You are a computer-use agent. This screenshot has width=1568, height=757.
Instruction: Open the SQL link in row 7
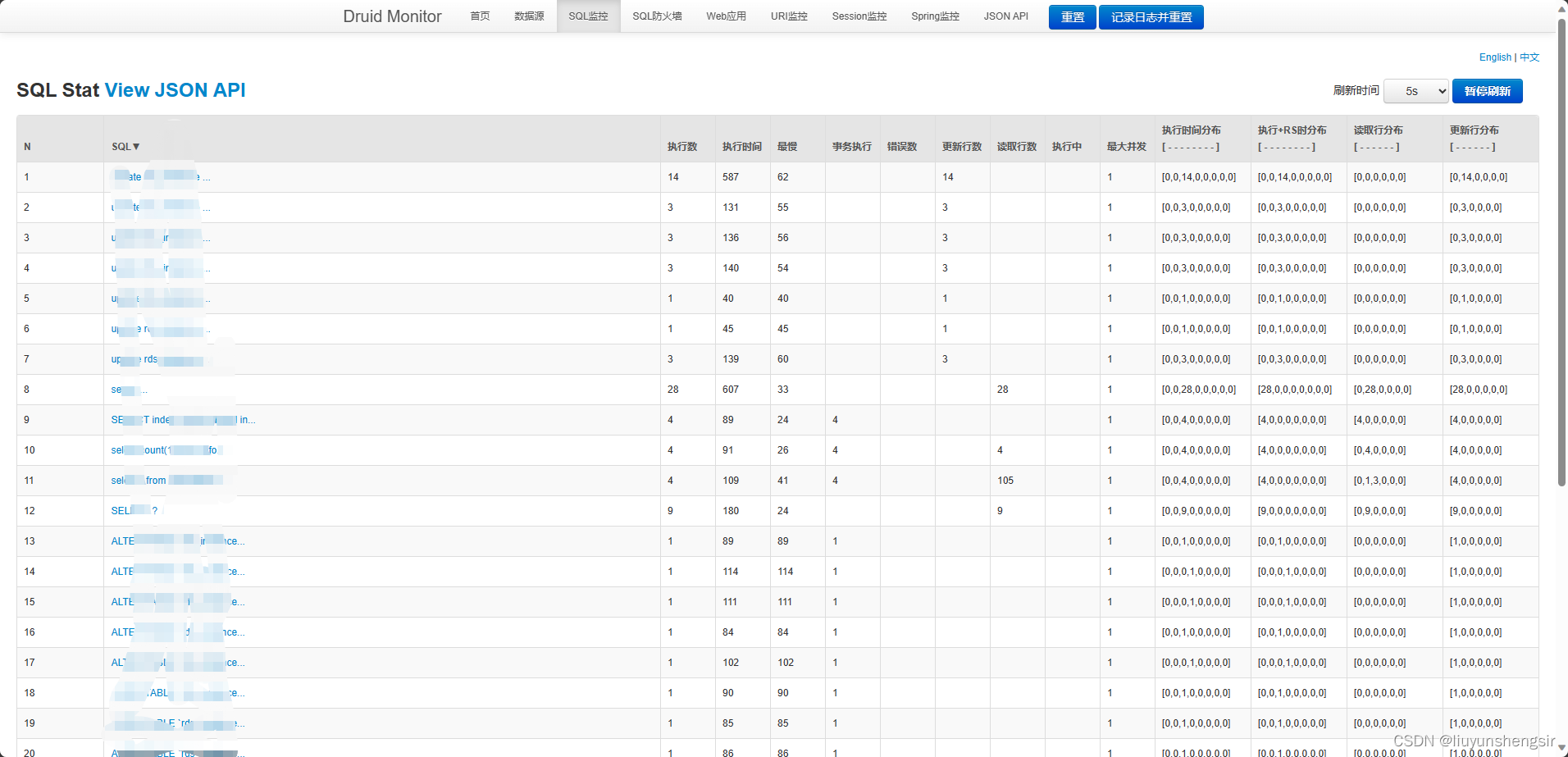pyautogui.click(x=161, y=359)
